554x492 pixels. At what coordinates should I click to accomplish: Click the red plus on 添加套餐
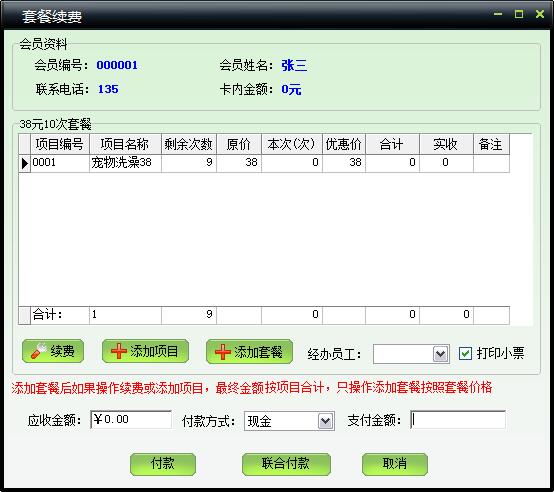tap(223, 352)
